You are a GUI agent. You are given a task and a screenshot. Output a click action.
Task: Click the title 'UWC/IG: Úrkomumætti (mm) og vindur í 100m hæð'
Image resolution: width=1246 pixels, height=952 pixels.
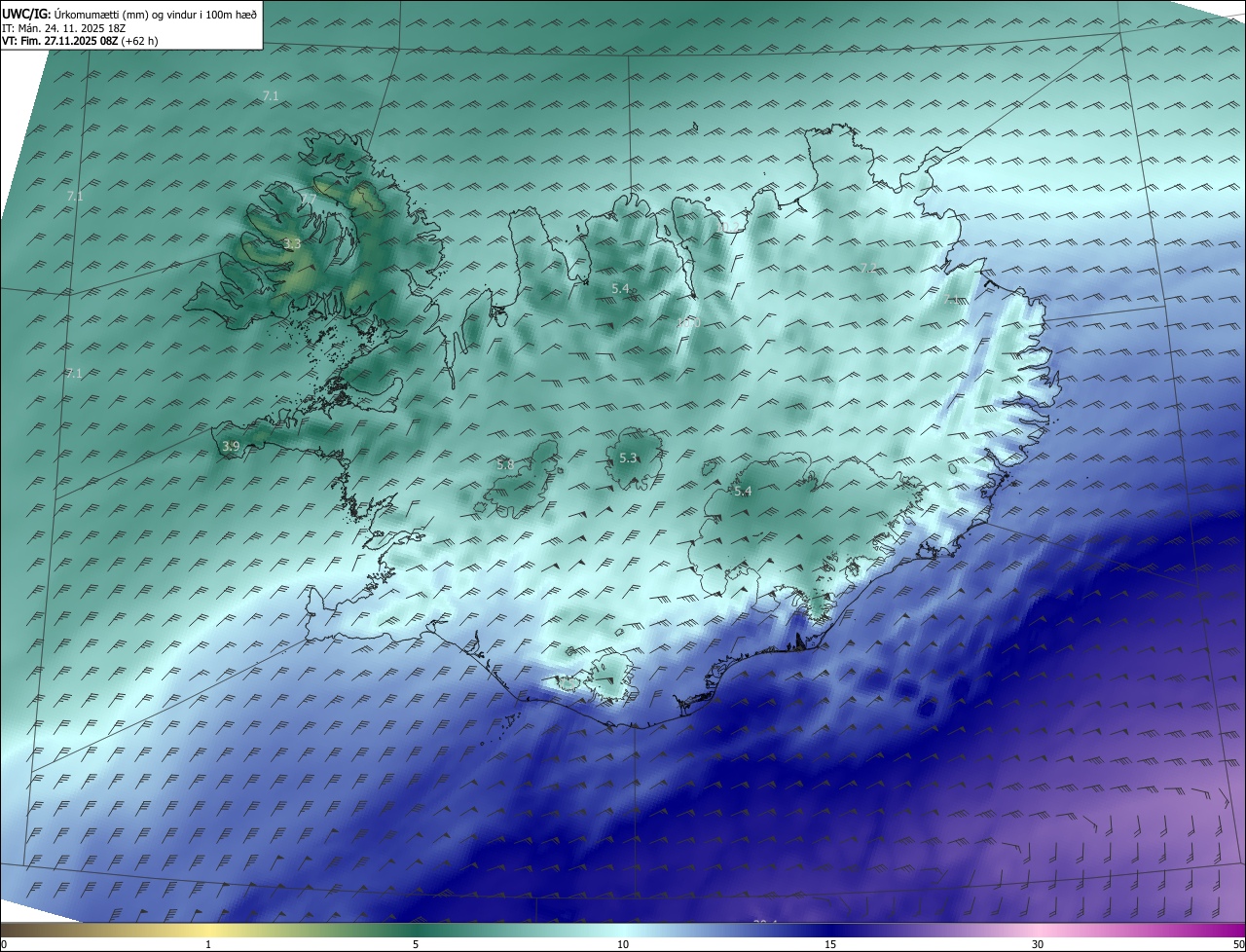(129, 14)
